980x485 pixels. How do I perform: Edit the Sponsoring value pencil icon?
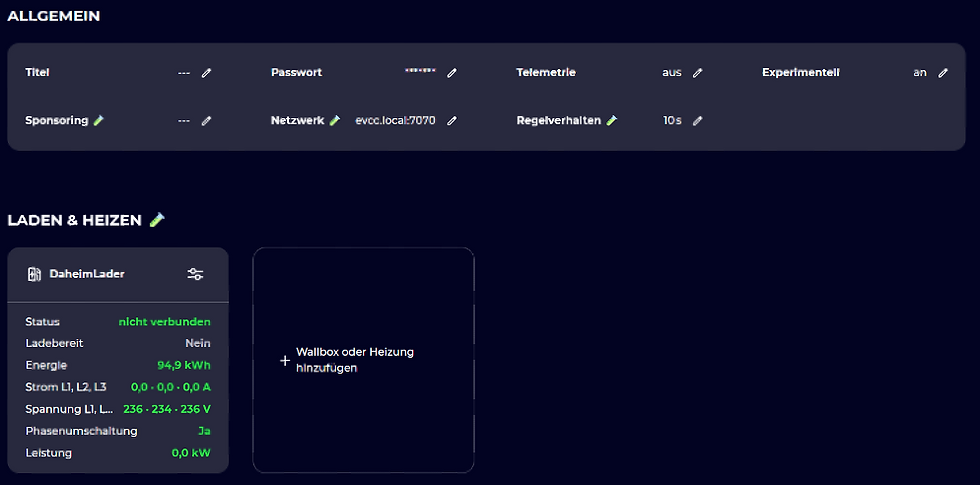[206, 121]
